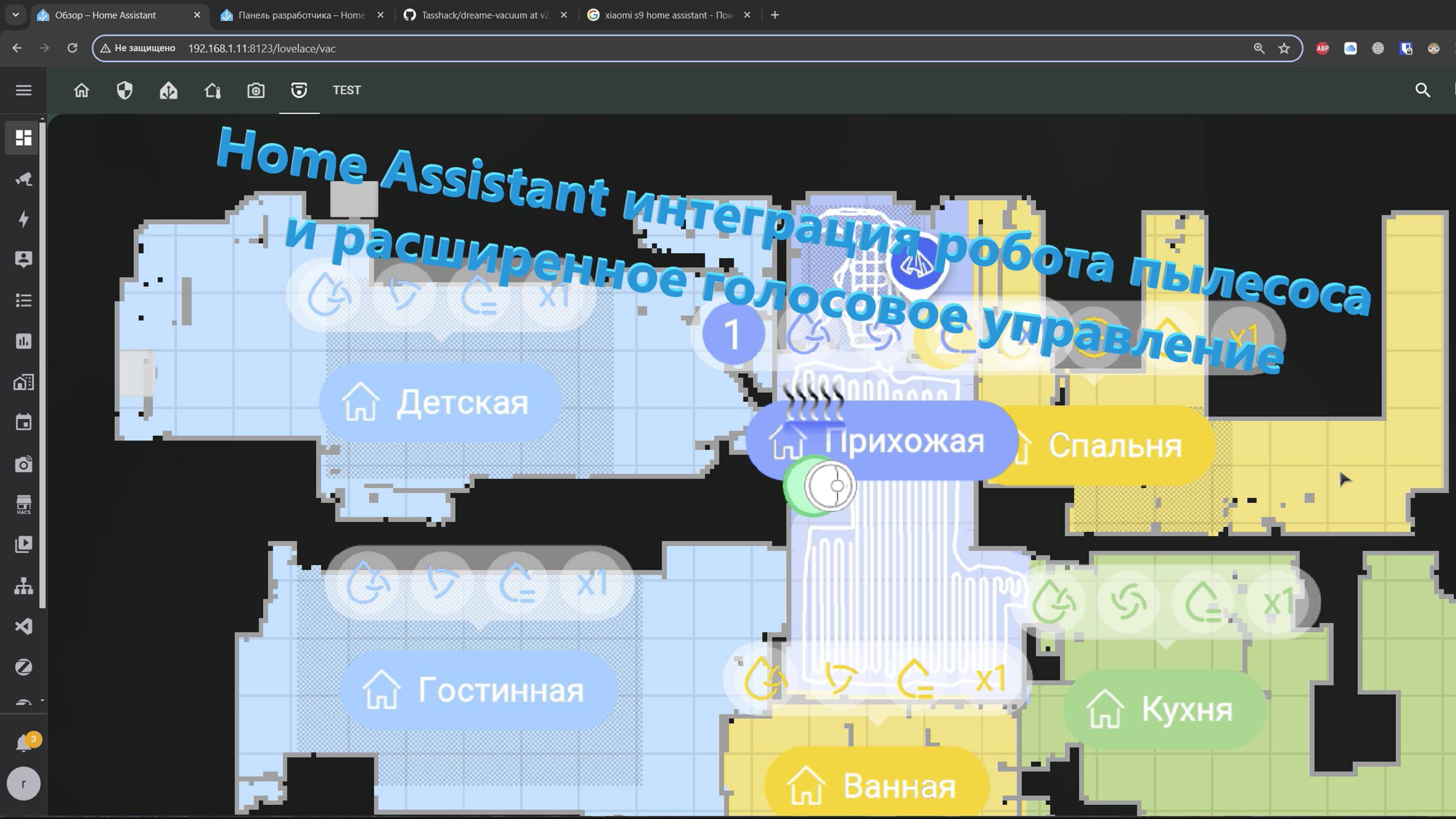The height and width of the screenshot is (819, 1456).
Task: Toggle water volume icon for Ванная room
Action: tap(915, 678)
